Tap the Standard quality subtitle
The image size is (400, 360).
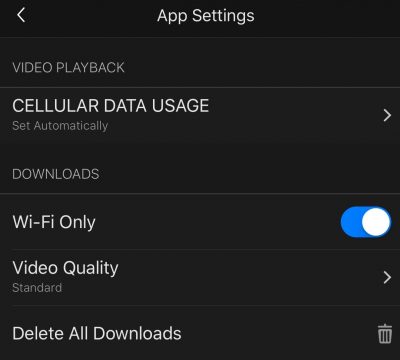(37, 288)
